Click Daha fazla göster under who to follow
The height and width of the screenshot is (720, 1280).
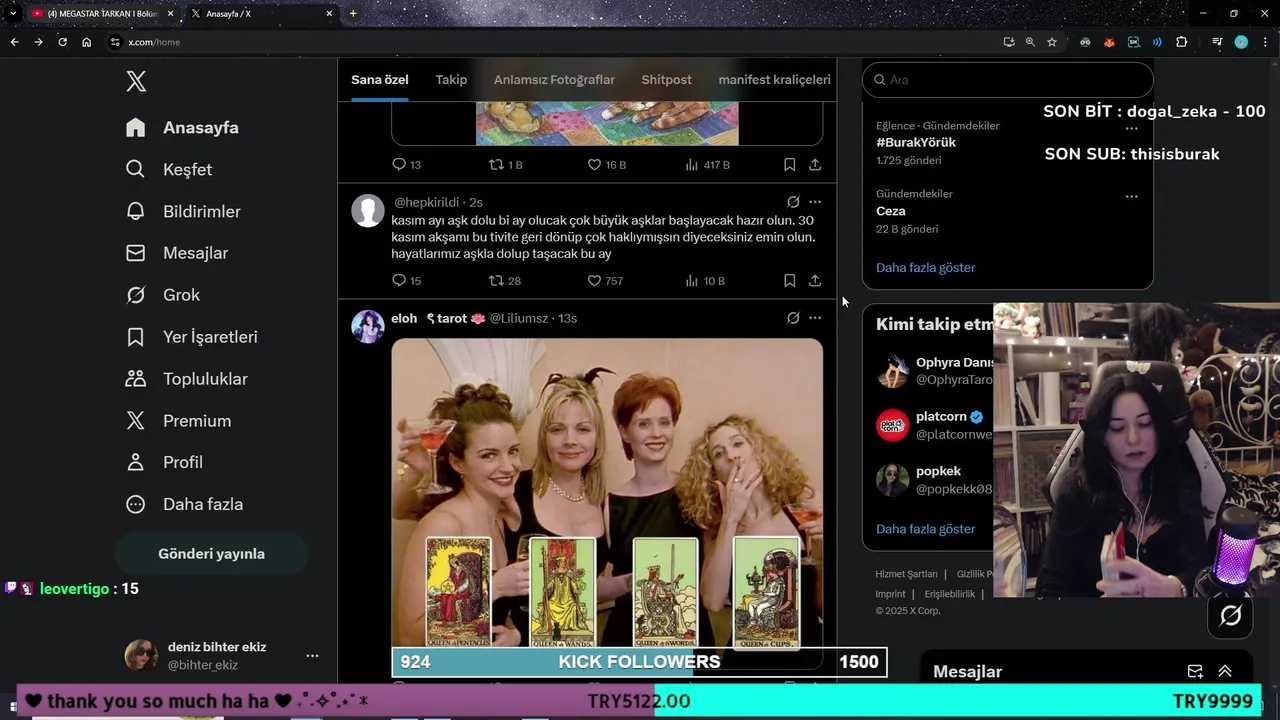coord(926,529)
